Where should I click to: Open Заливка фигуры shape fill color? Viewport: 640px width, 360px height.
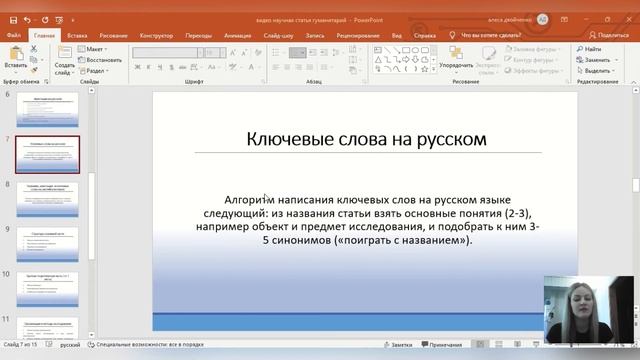[532, 49]
